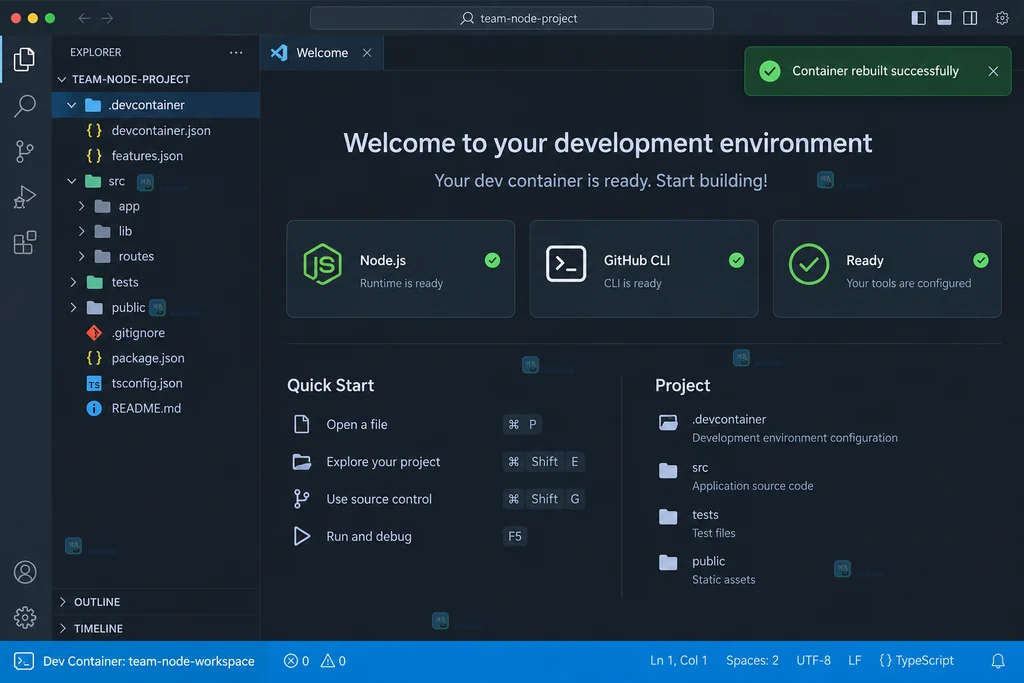Click Use source control link

(x=379, y=499)
